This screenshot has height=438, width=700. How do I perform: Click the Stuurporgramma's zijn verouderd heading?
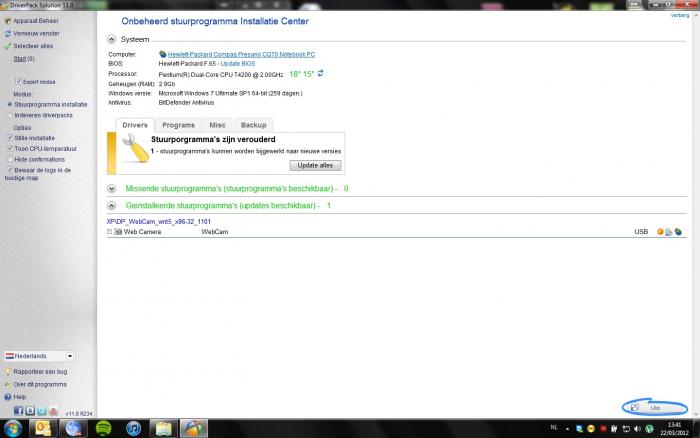pos(213,139)
